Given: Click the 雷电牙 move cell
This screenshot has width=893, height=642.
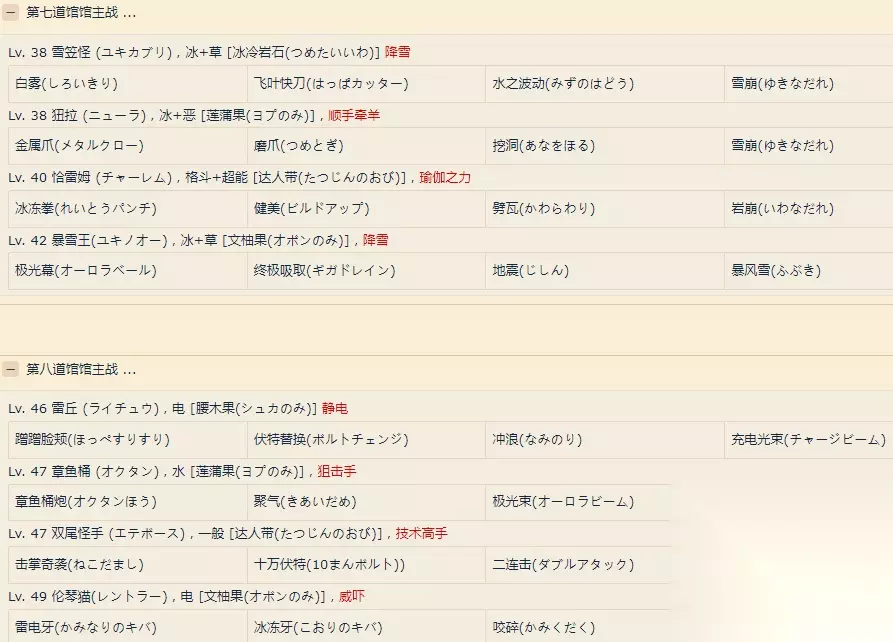Looking at the screenshot, I should tap(128, 626).
